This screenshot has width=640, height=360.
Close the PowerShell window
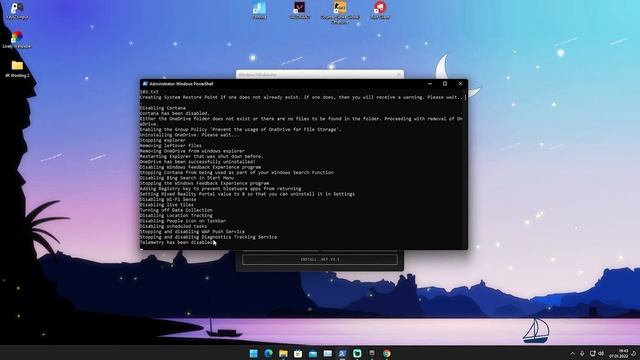(x=460, y=84)
